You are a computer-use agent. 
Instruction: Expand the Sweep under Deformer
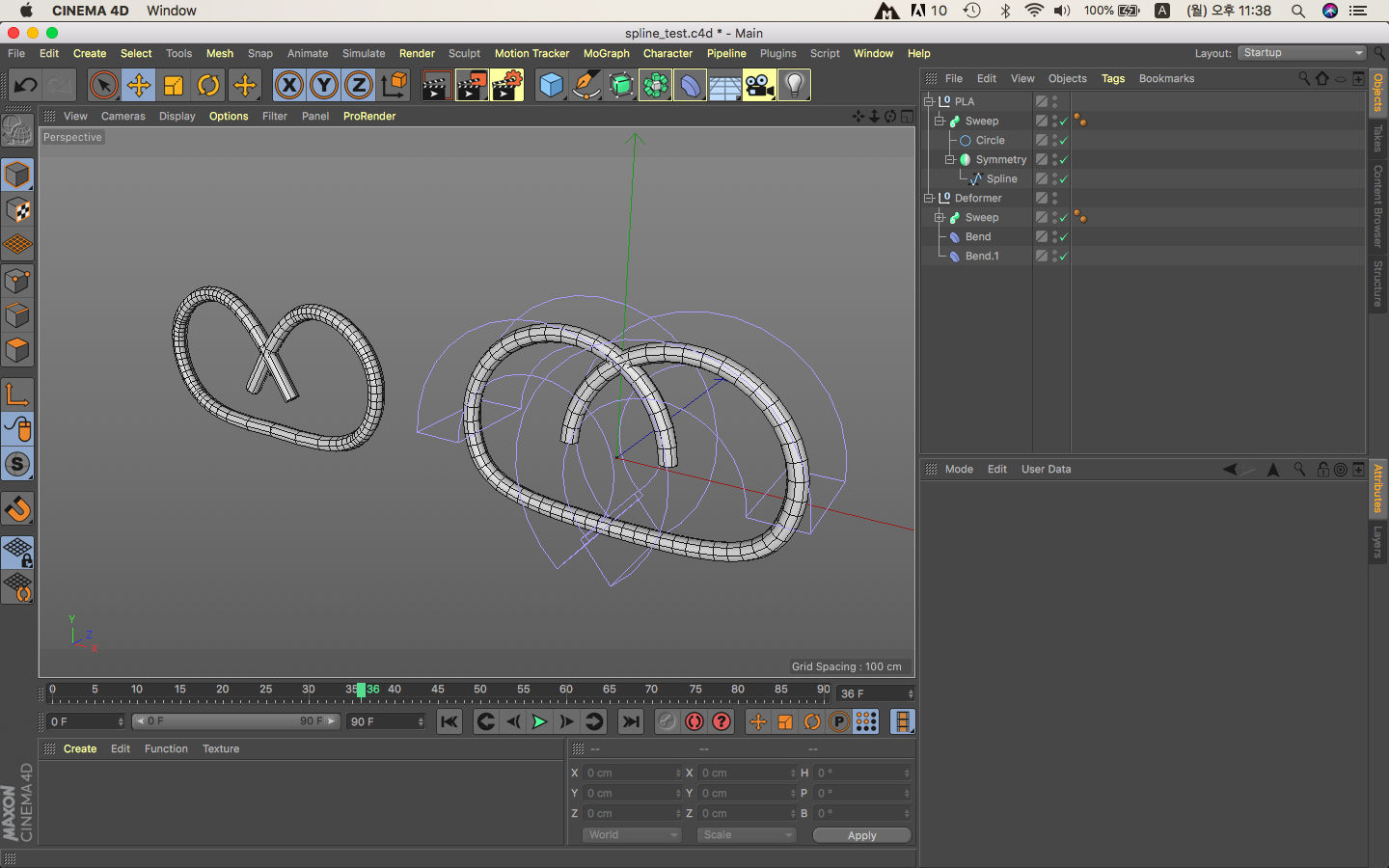point(939,217)
